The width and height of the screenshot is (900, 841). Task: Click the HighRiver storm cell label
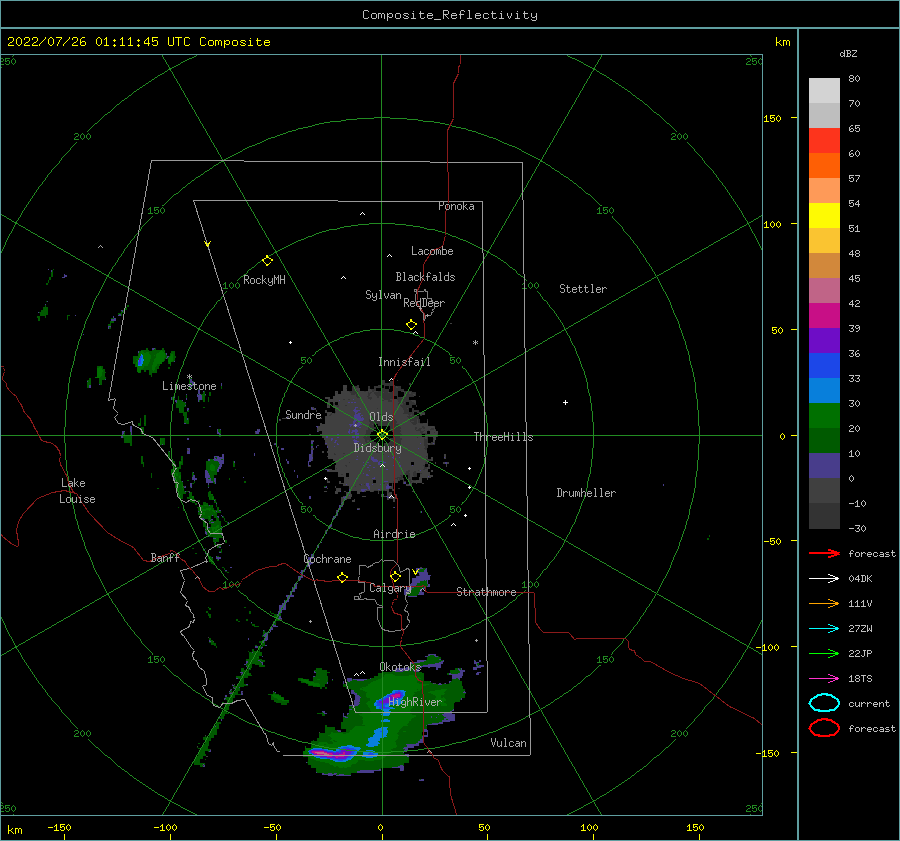point(415,702)
